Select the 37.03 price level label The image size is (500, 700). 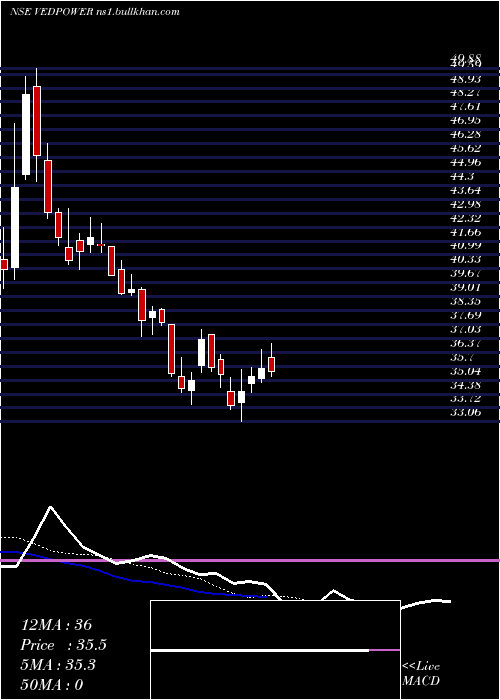(466, 329)
